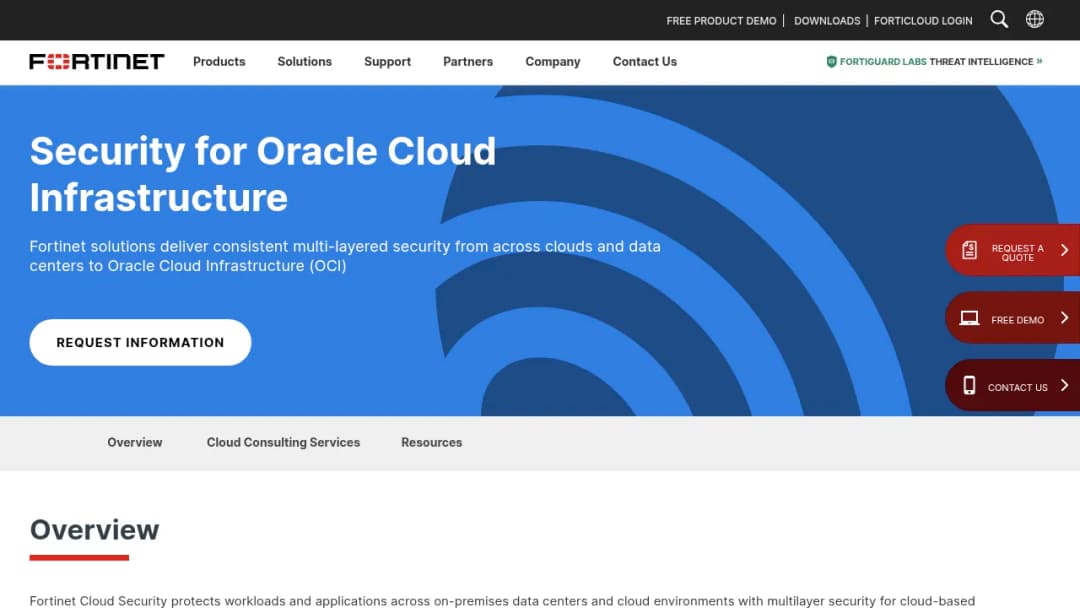The image size is (1080, 608).
Task: Click the heading Security for Oracle Cloud Infrastructure
Action: [x=262, y=174]
